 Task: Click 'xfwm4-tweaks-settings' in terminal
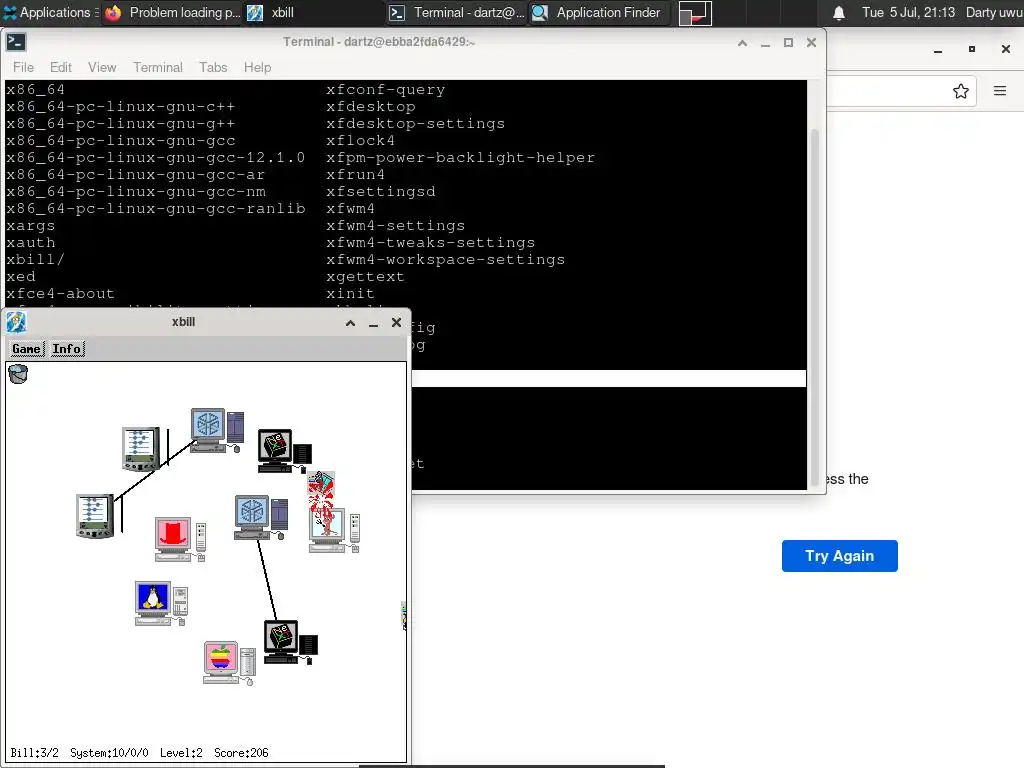click(x=430, y=242)
